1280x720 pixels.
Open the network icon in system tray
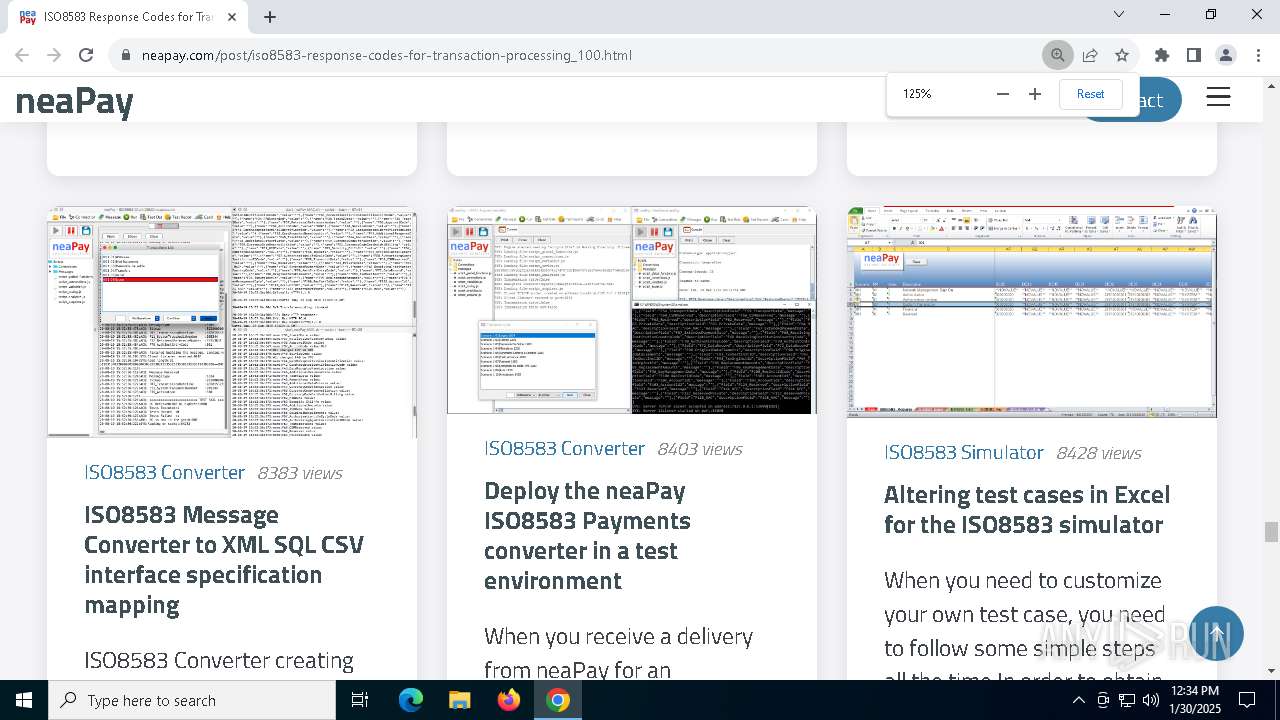(x=1127, y=700)
